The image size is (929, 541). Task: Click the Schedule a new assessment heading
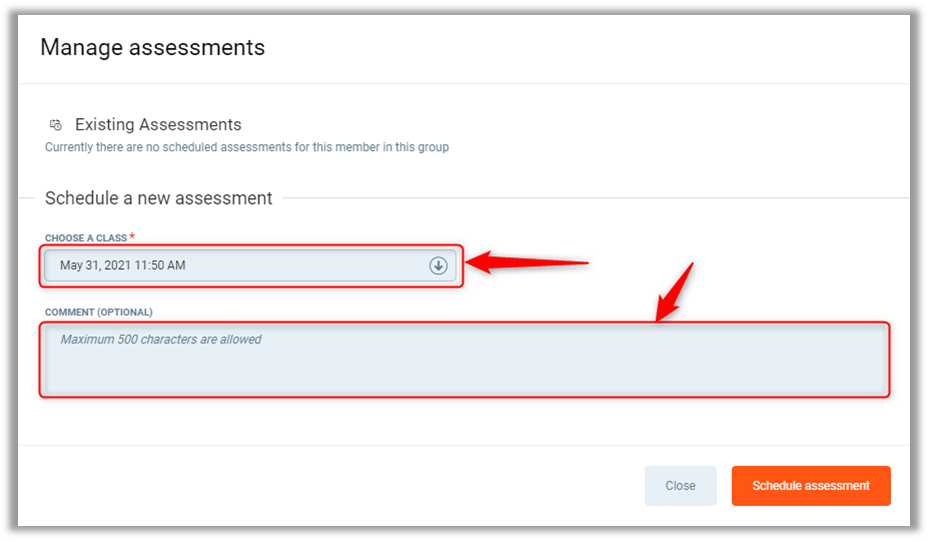159,198
